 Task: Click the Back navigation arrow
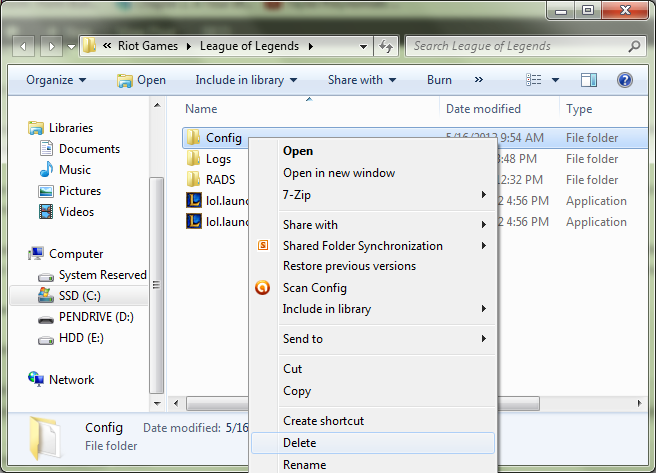coord(23,46)
